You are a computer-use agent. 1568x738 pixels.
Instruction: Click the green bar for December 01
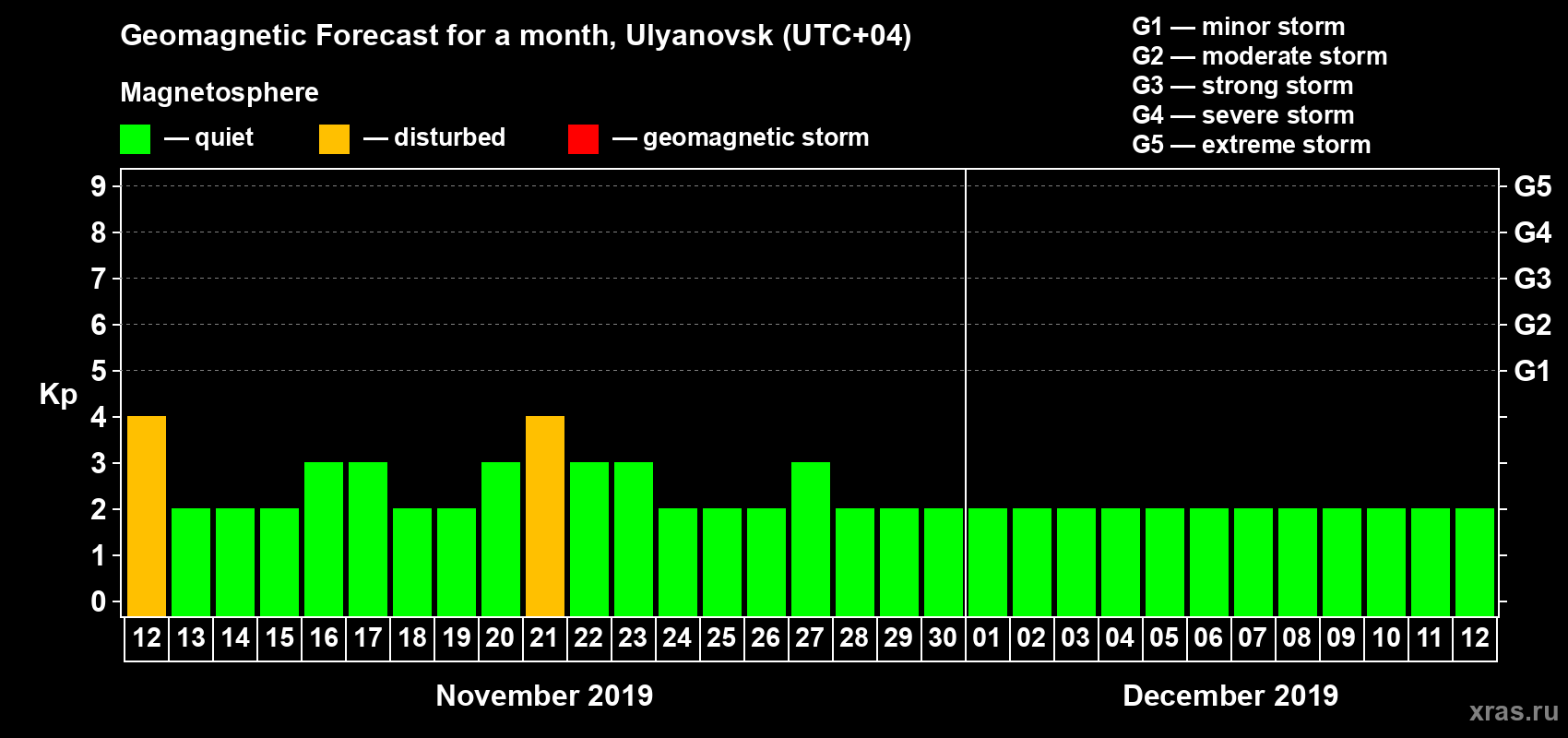pyautogui.click(x=988, y=563)
